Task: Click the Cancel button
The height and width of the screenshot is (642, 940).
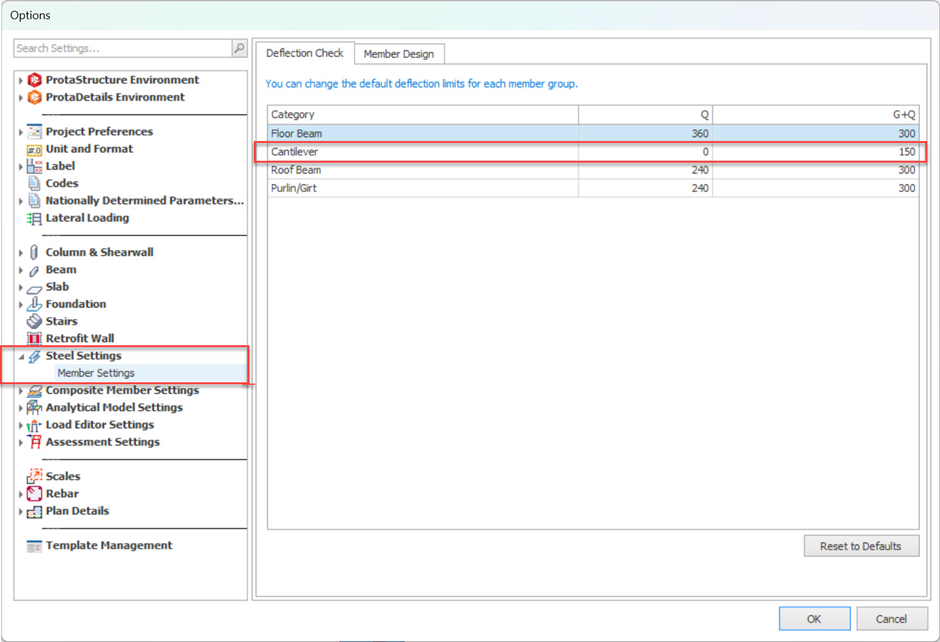Action: pos(891,619)
